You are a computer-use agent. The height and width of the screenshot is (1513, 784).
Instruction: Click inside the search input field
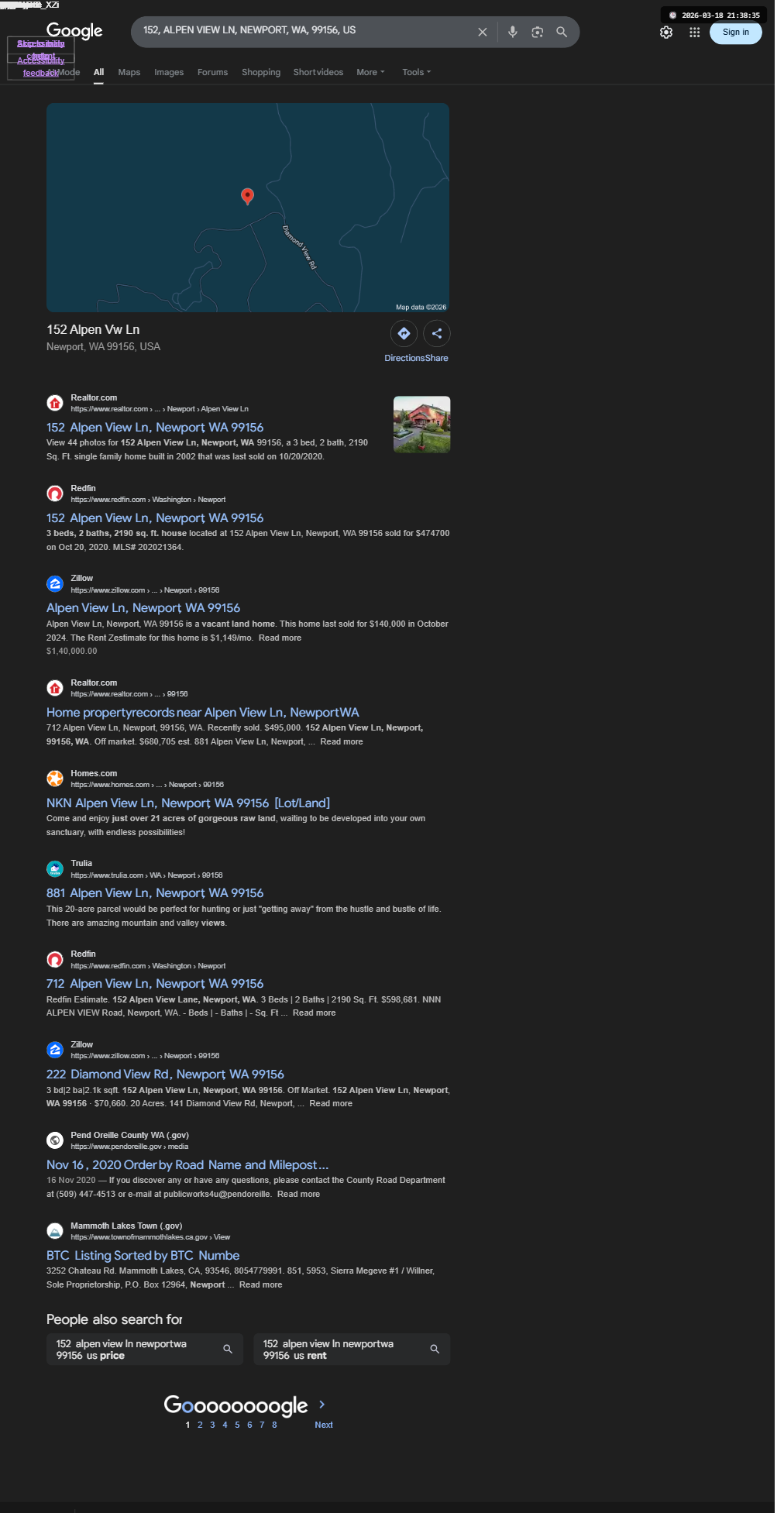click(x=302, y=31)
